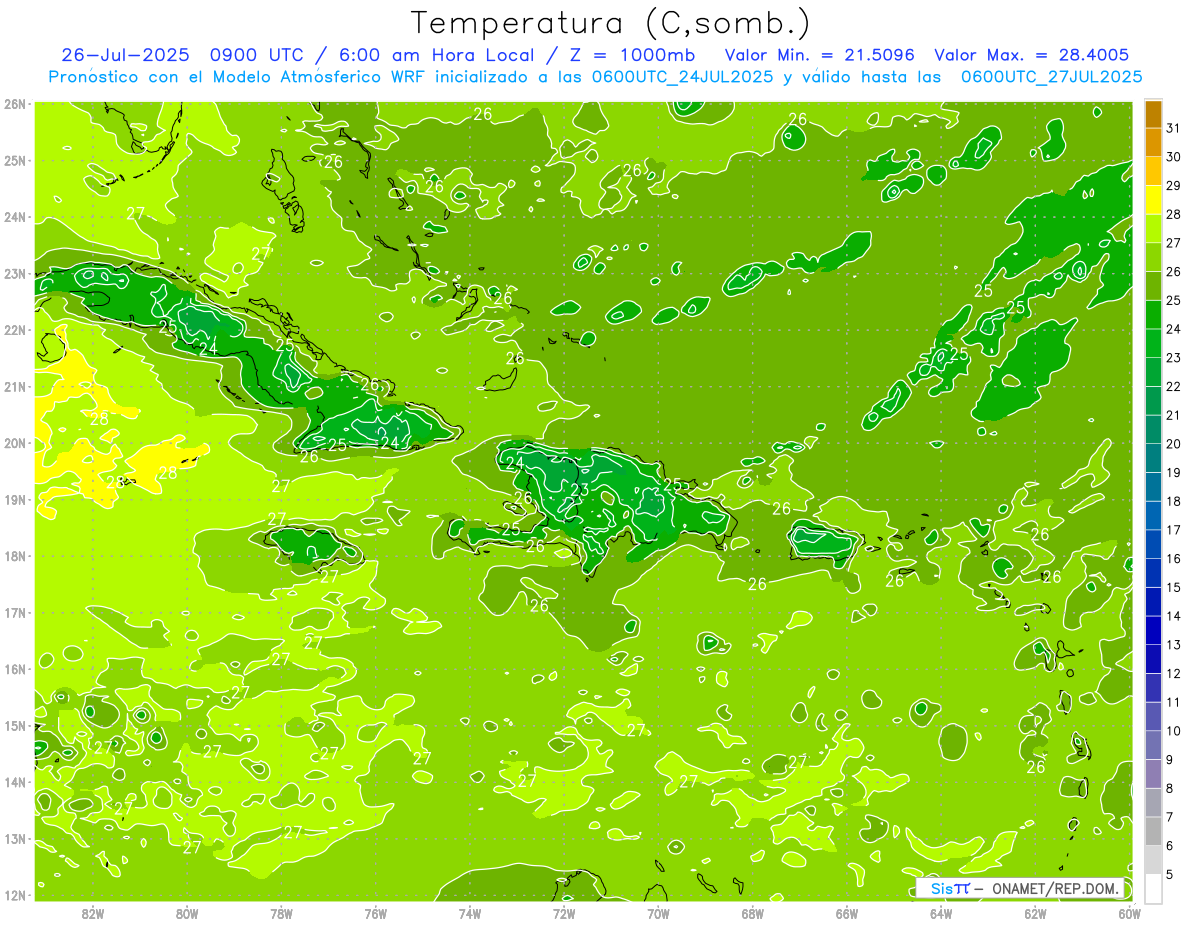Click the '23N' latitude label
This screenshot has height=927, width=1200.
15,273
